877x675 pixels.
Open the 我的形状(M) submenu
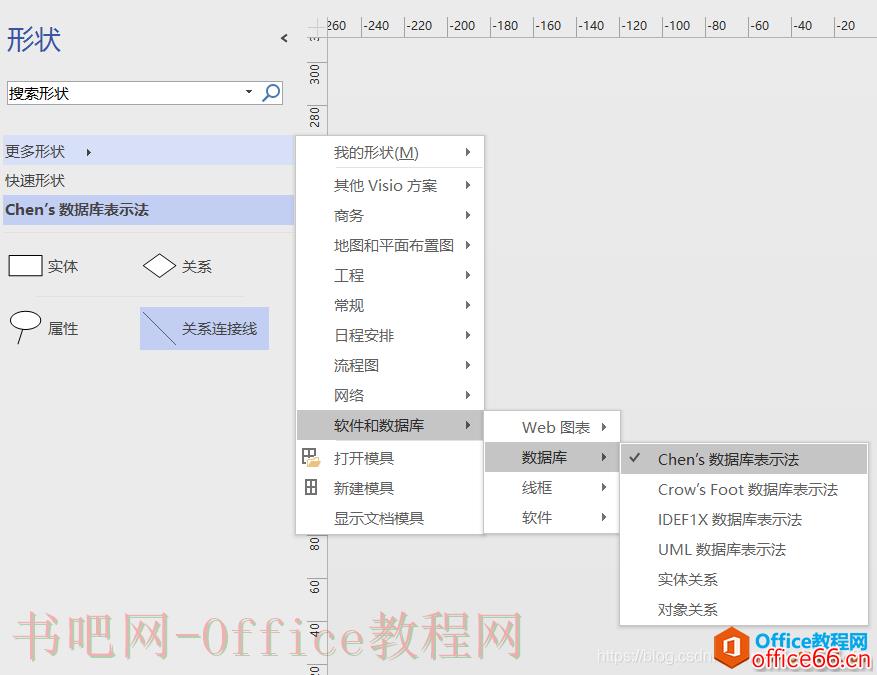[389, 152]
